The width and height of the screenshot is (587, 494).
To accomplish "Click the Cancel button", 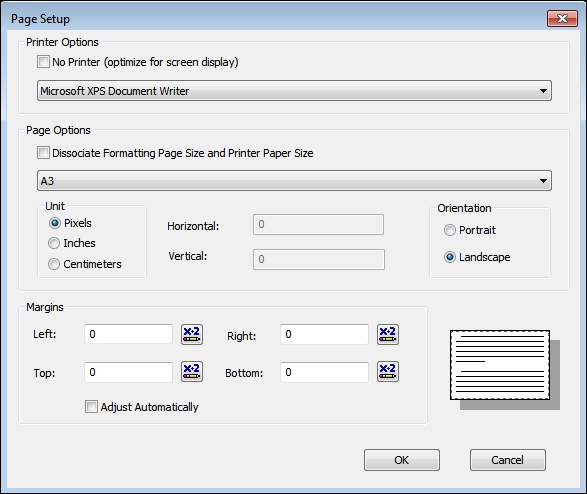I will click(x=508, y=460).
